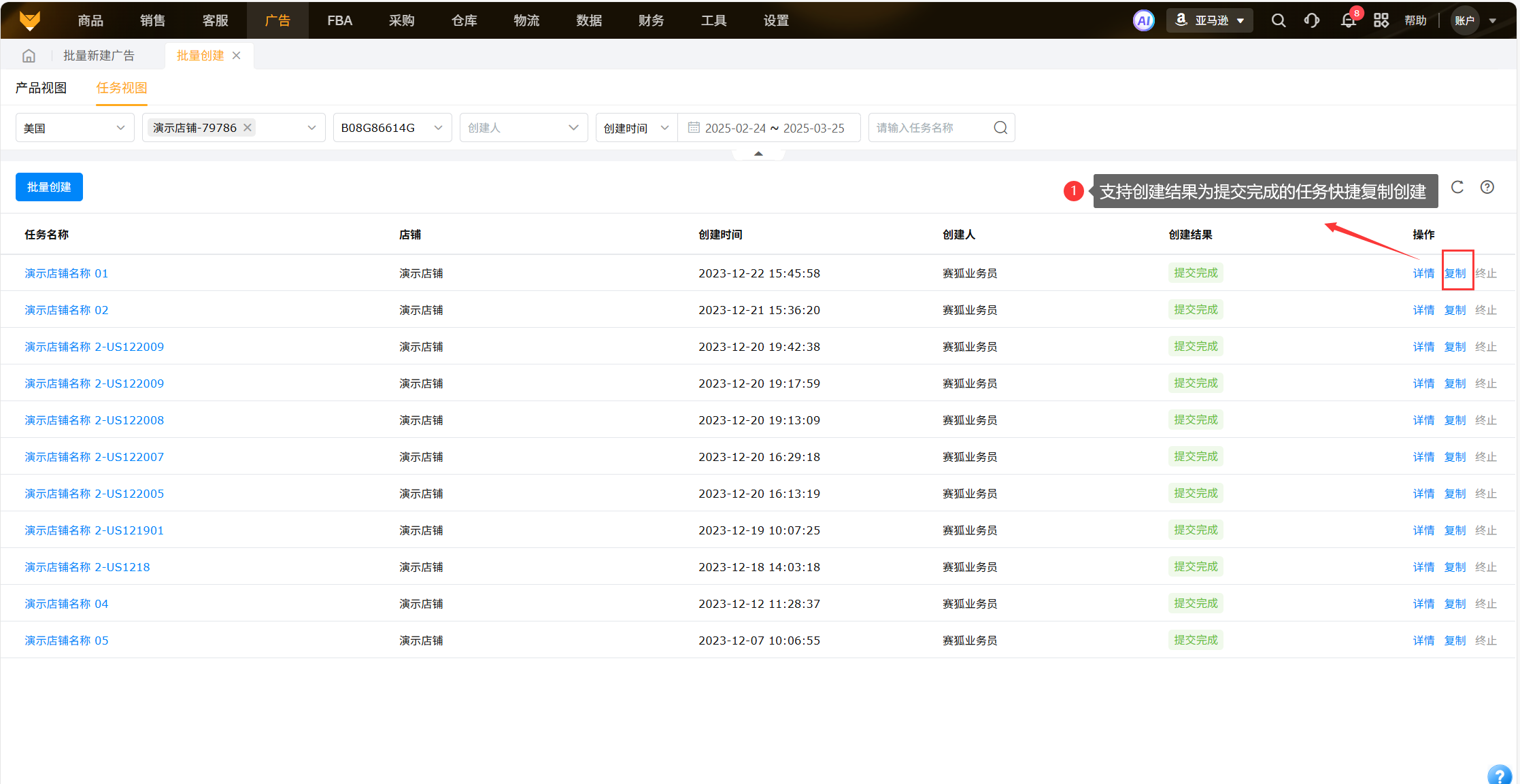1520x784 pixels.
Task: Copy task 演示店铺名称 01
Action: (1455, 273)
